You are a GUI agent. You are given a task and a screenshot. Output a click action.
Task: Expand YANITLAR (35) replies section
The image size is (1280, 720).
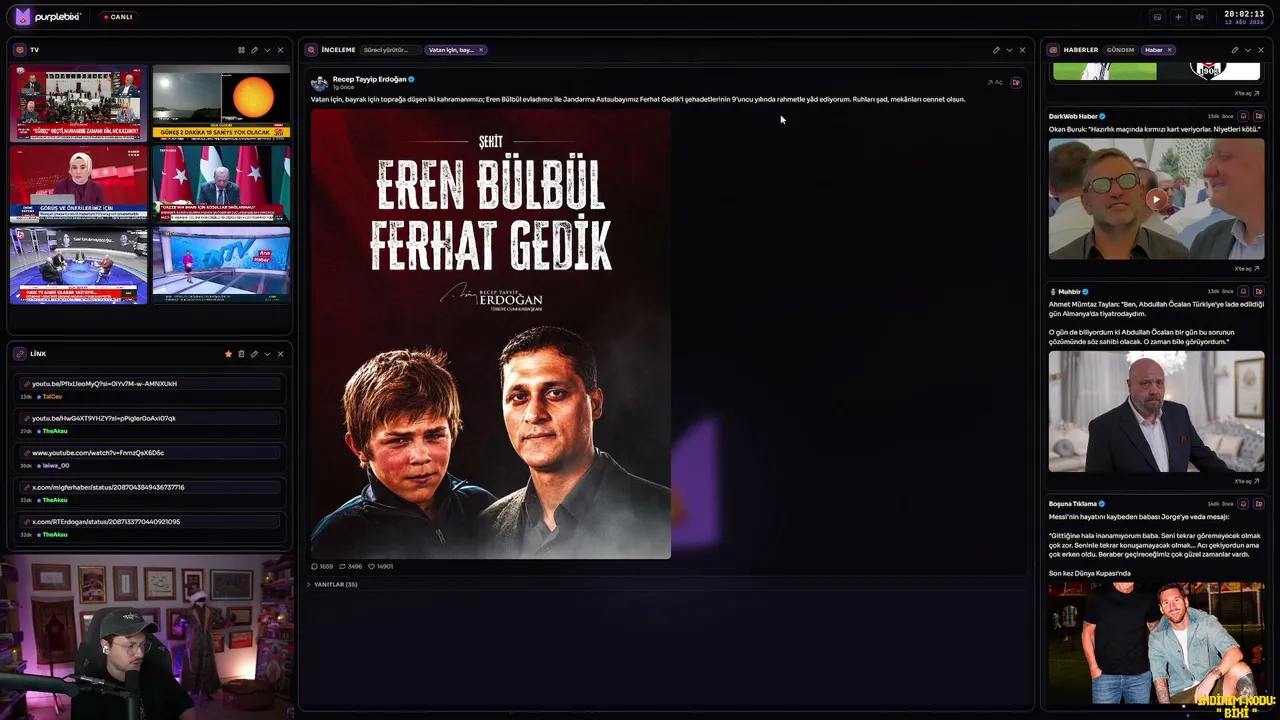[x=332, y=585]
